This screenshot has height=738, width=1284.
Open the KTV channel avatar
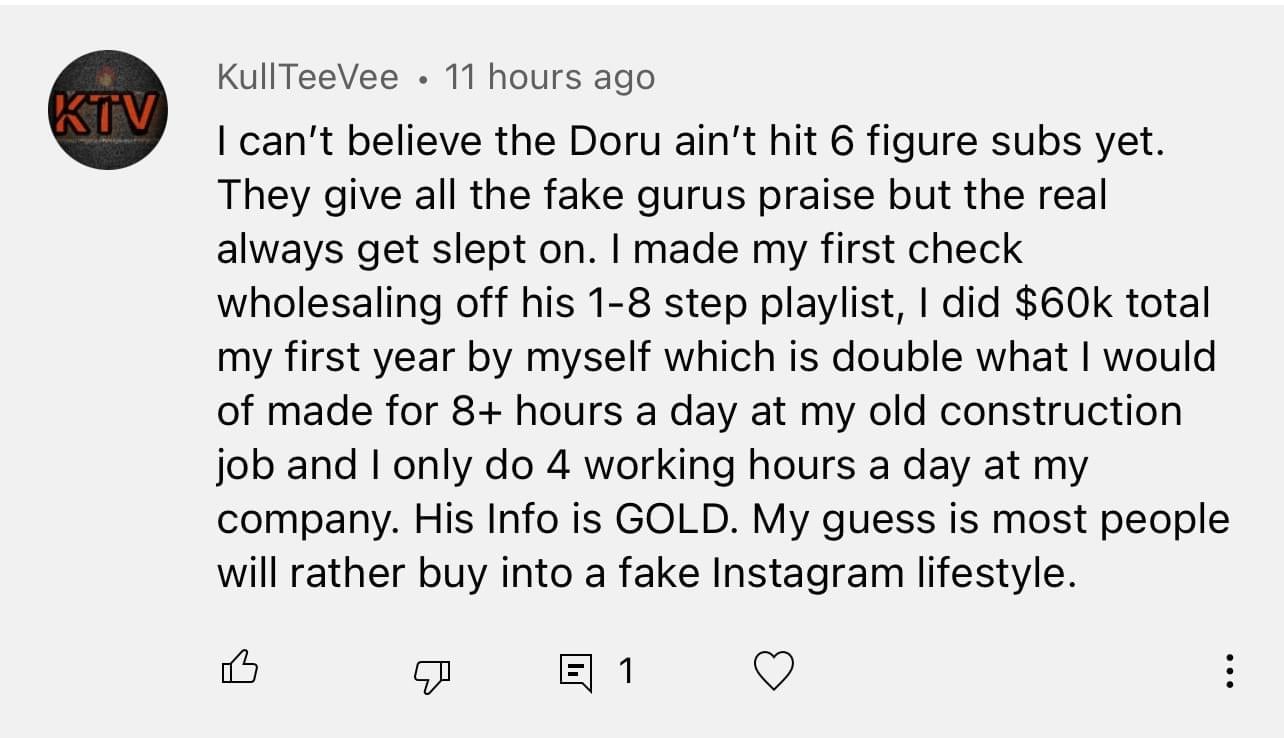coord(108,110)
